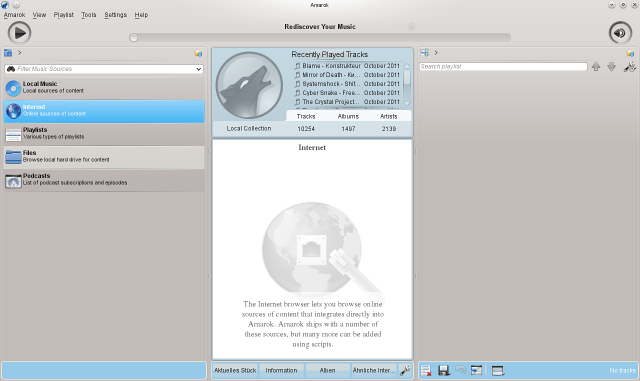The width and height of the screenshot is (640, 381).
Task: Click the Amarok wolf logo
Action: coord(249,85)
